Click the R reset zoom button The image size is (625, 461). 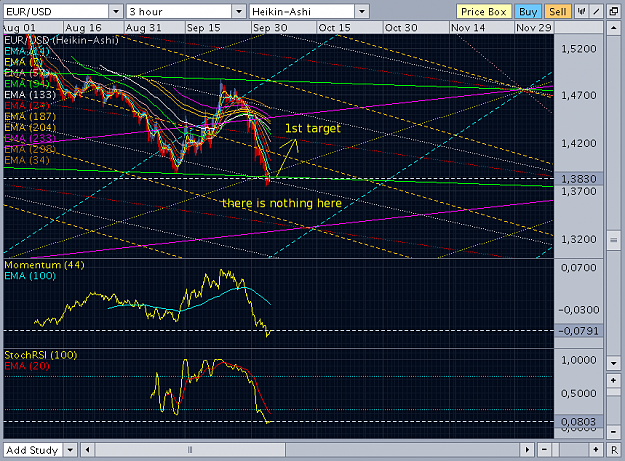614,450
